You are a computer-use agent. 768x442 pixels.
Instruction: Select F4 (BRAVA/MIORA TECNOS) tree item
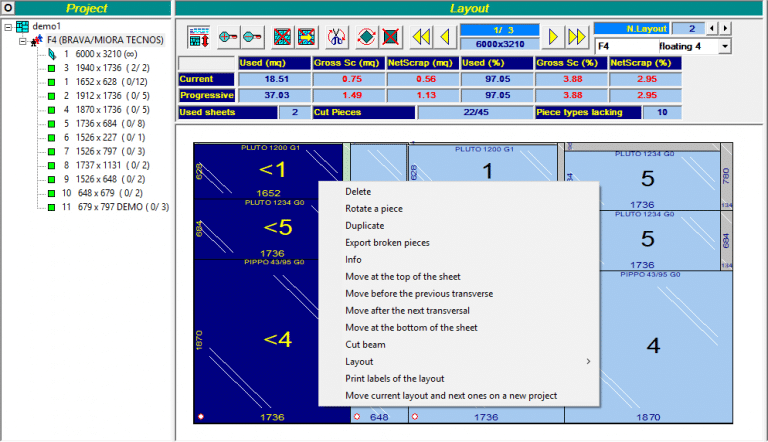pyautogui.click(x=105, y=40)
